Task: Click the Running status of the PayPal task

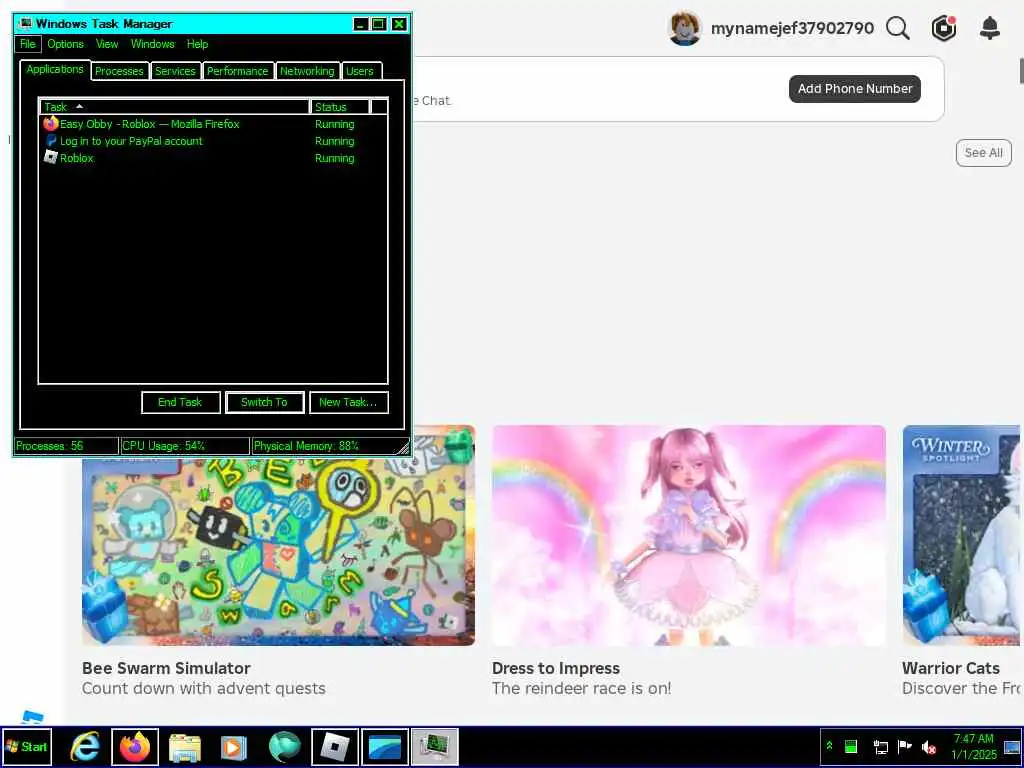Action: (334, 141)
